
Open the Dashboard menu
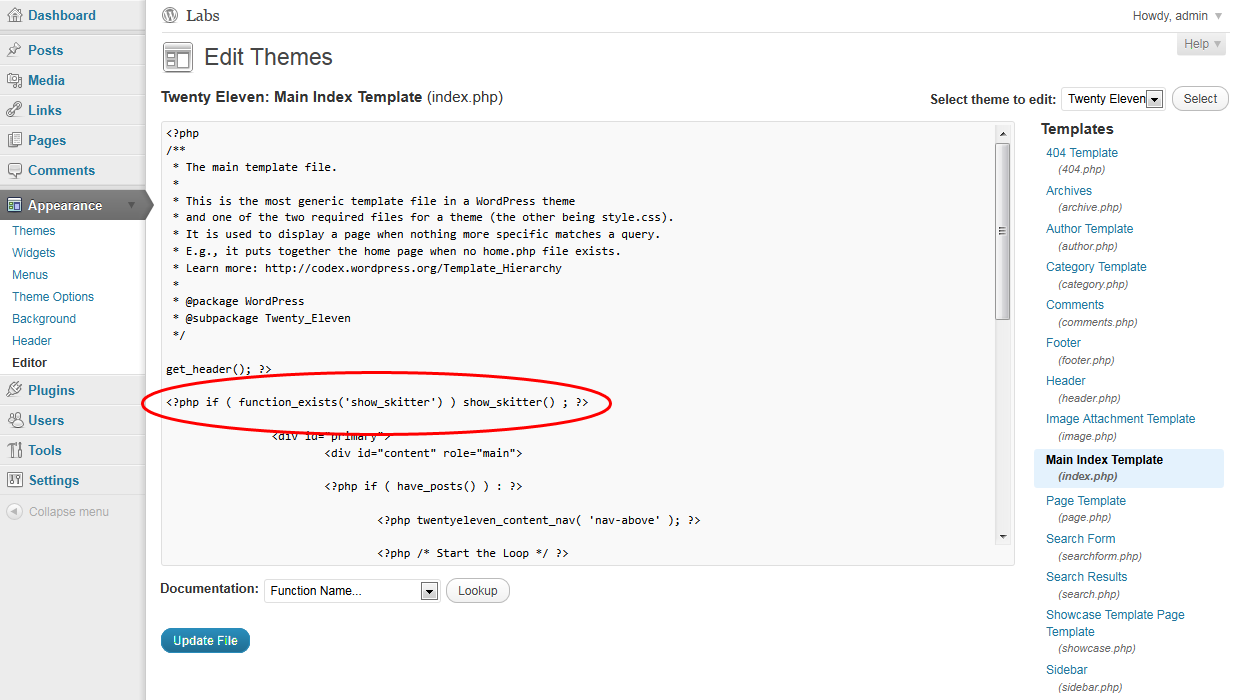62,15
